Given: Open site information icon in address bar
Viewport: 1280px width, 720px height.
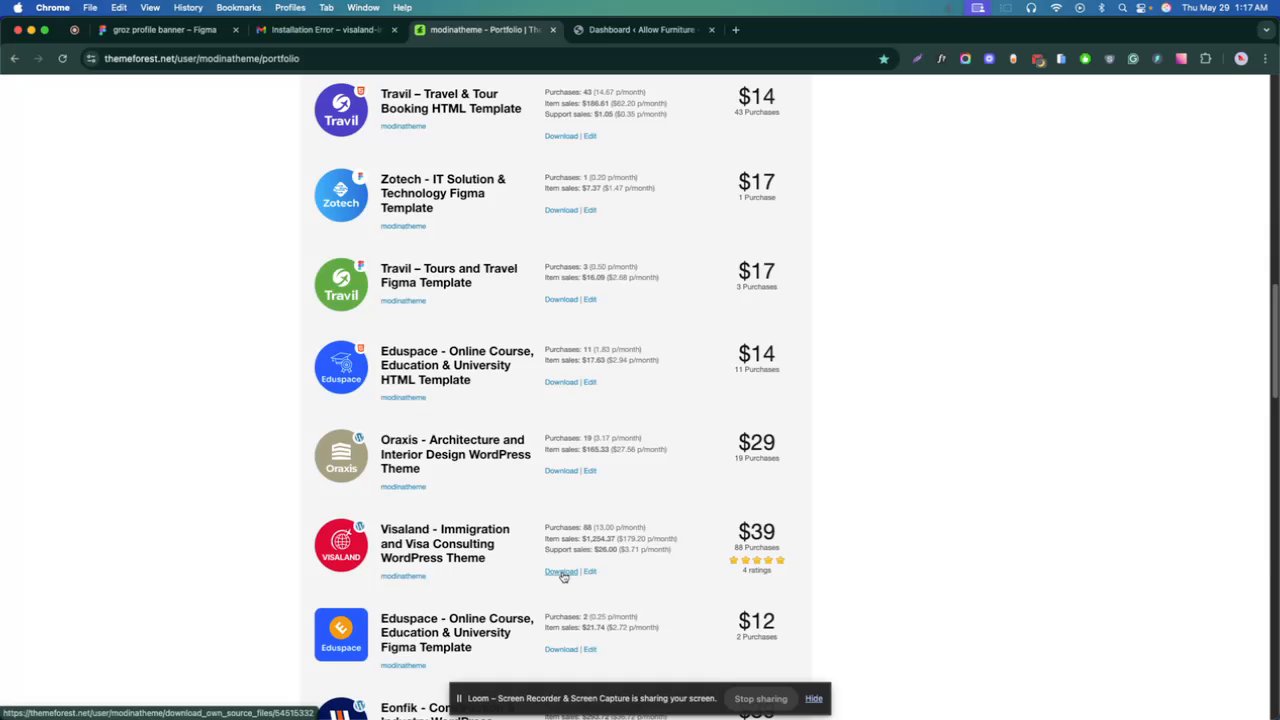Looking at the screenshot, I should (91, 59).
